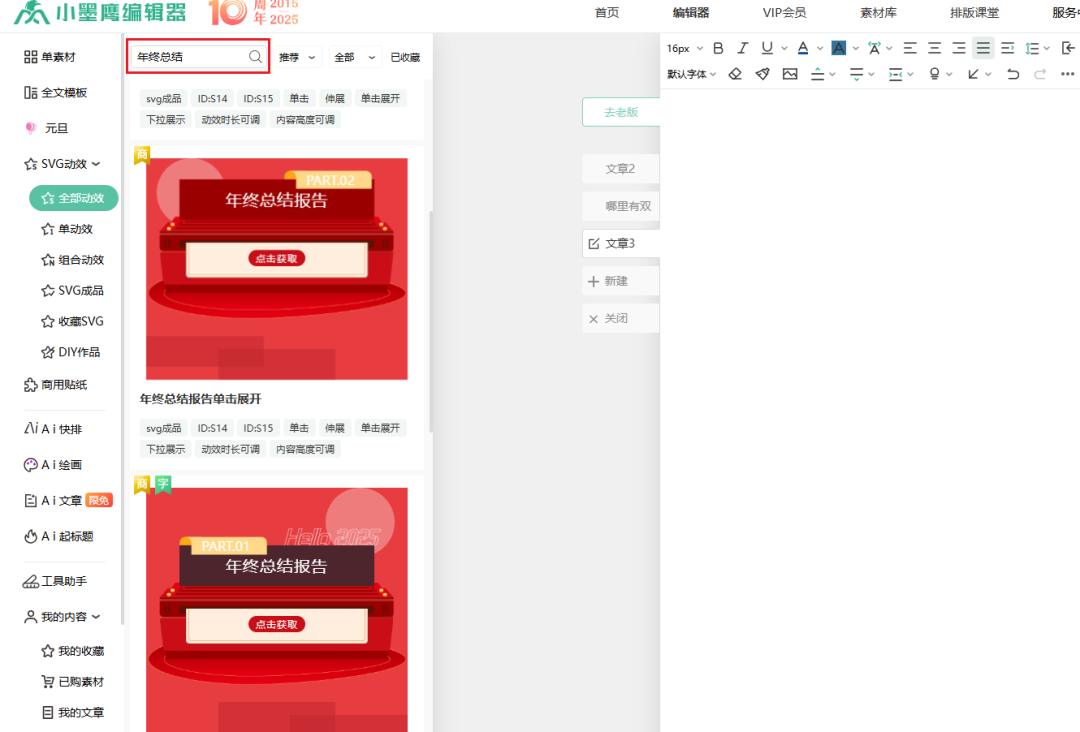Viewport: 1080px width, 732px height.
Task: Go to the 素材库 navigation tab
Action: (x=877, y=13)
